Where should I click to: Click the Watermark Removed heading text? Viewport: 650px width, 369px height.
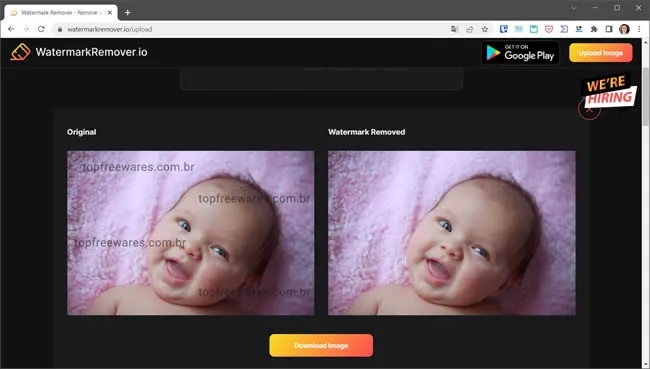(x=366, y=132)
